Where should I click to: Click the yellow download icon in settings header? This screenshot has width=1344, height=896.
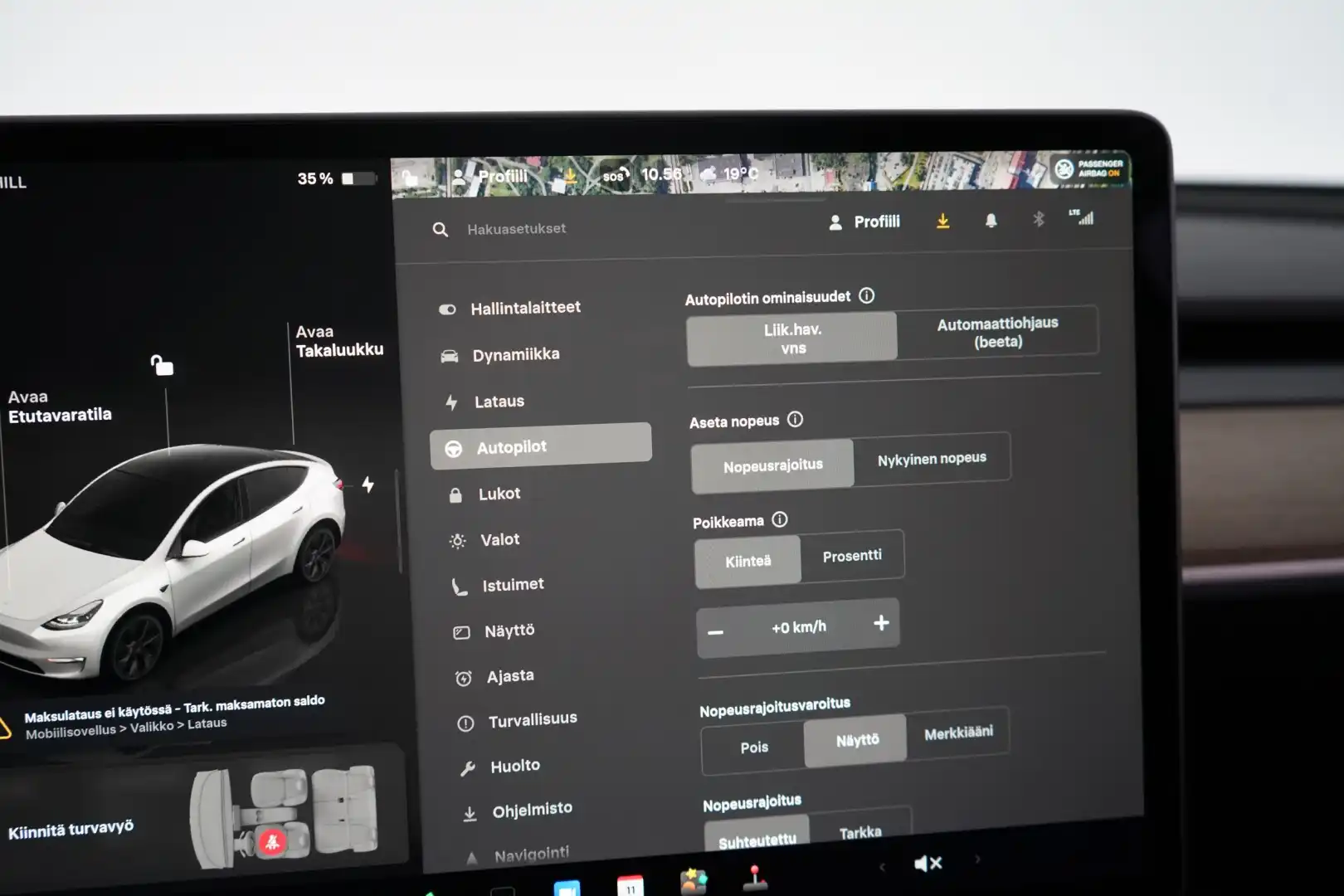[942, 222]
